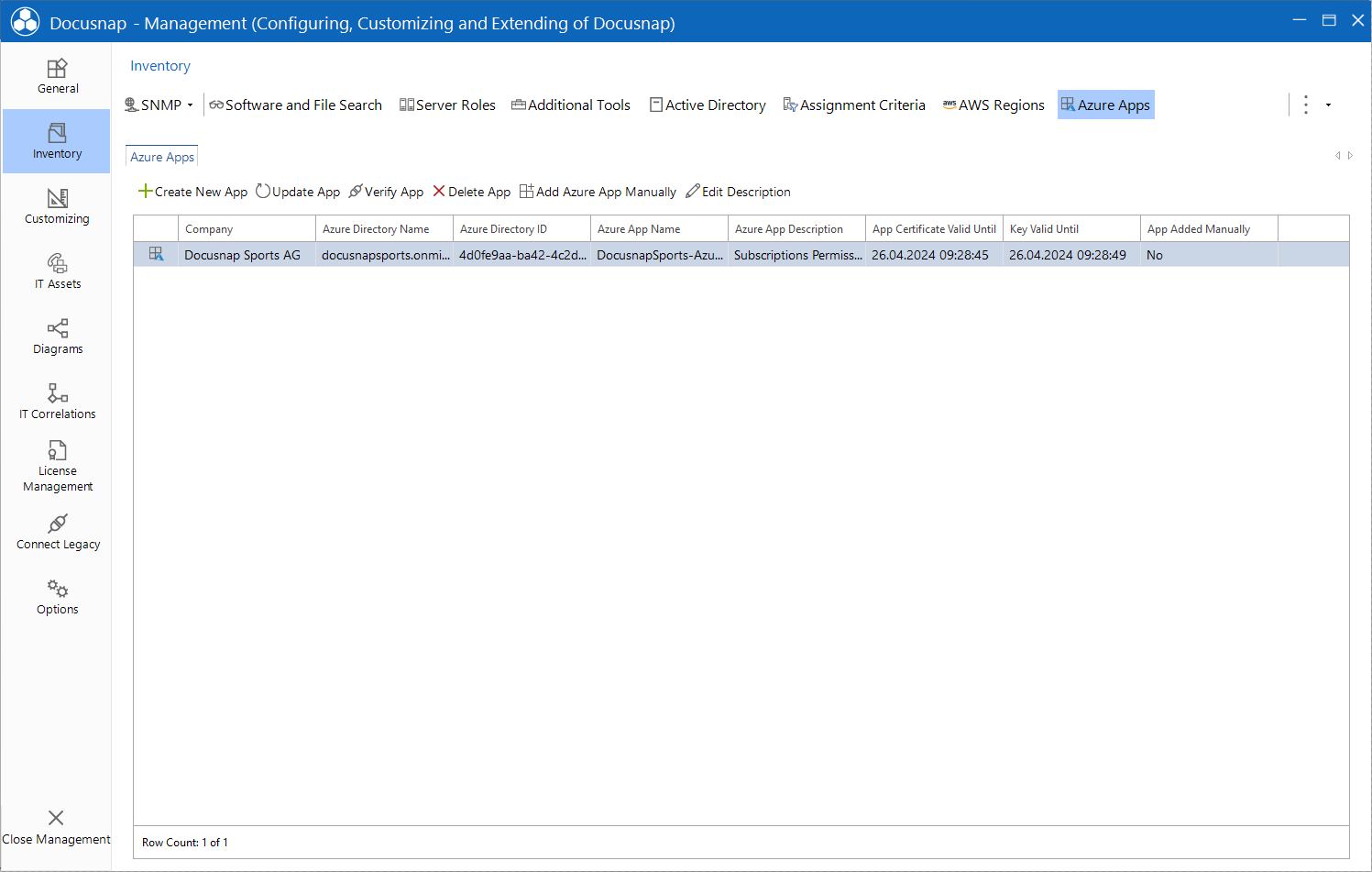
Task: Open SNMP toolbar item
Action: [154, 105]
